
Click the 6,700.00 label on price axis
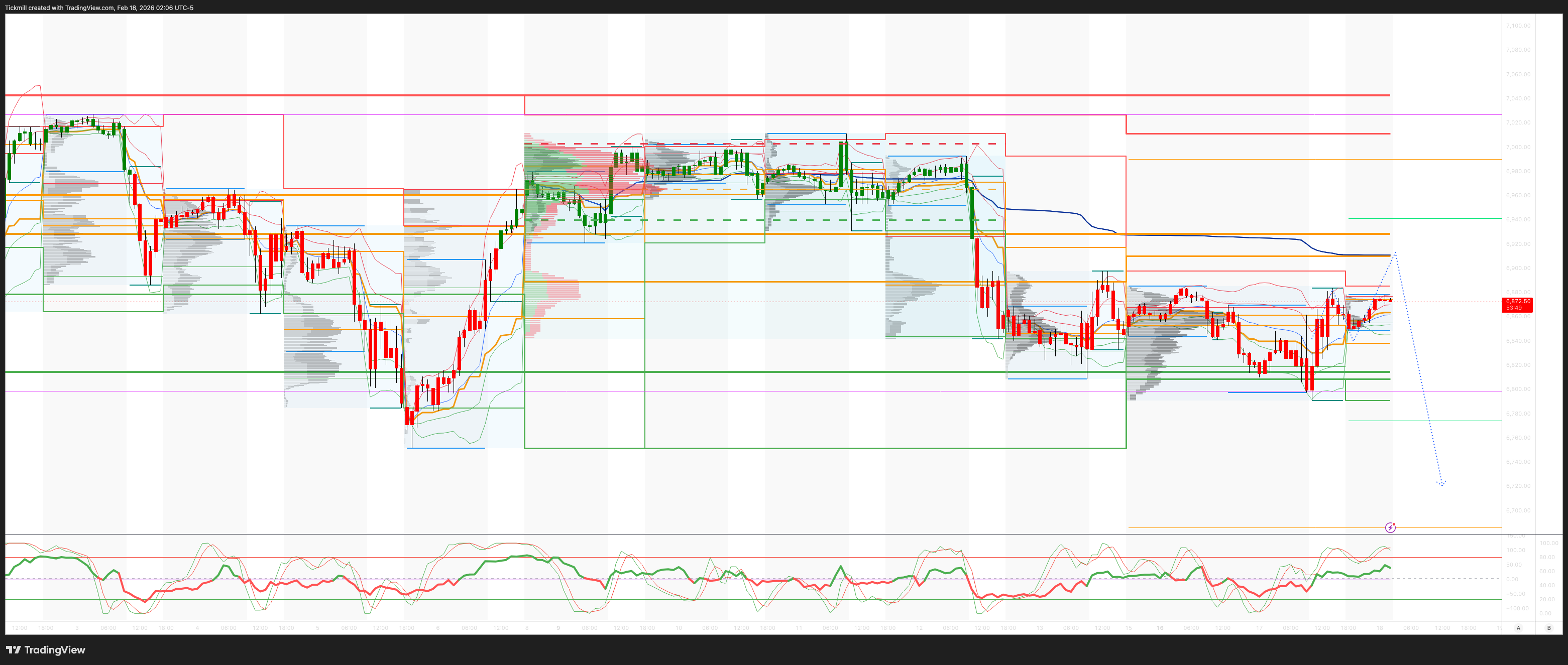pos(1518,510)
